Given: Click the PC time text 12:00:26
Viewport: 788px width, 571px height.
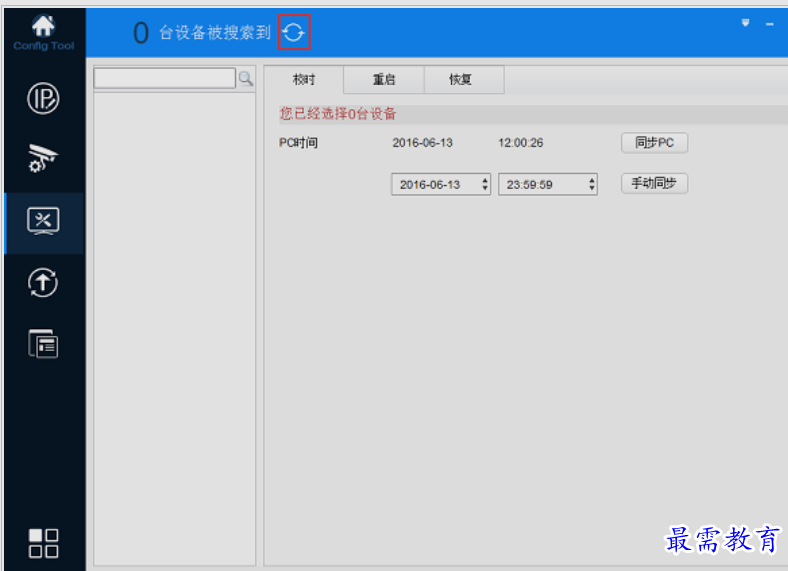Looking at the screenshot, I should click(x=521, y=143).
